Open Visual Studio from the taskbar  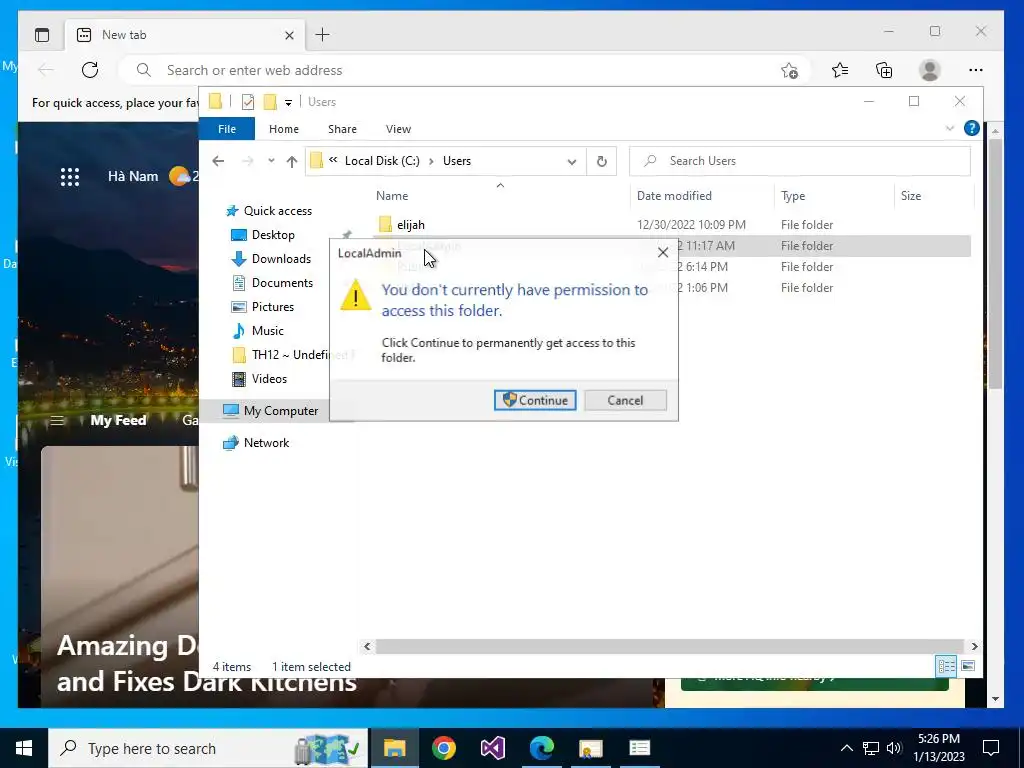[492, 748]
